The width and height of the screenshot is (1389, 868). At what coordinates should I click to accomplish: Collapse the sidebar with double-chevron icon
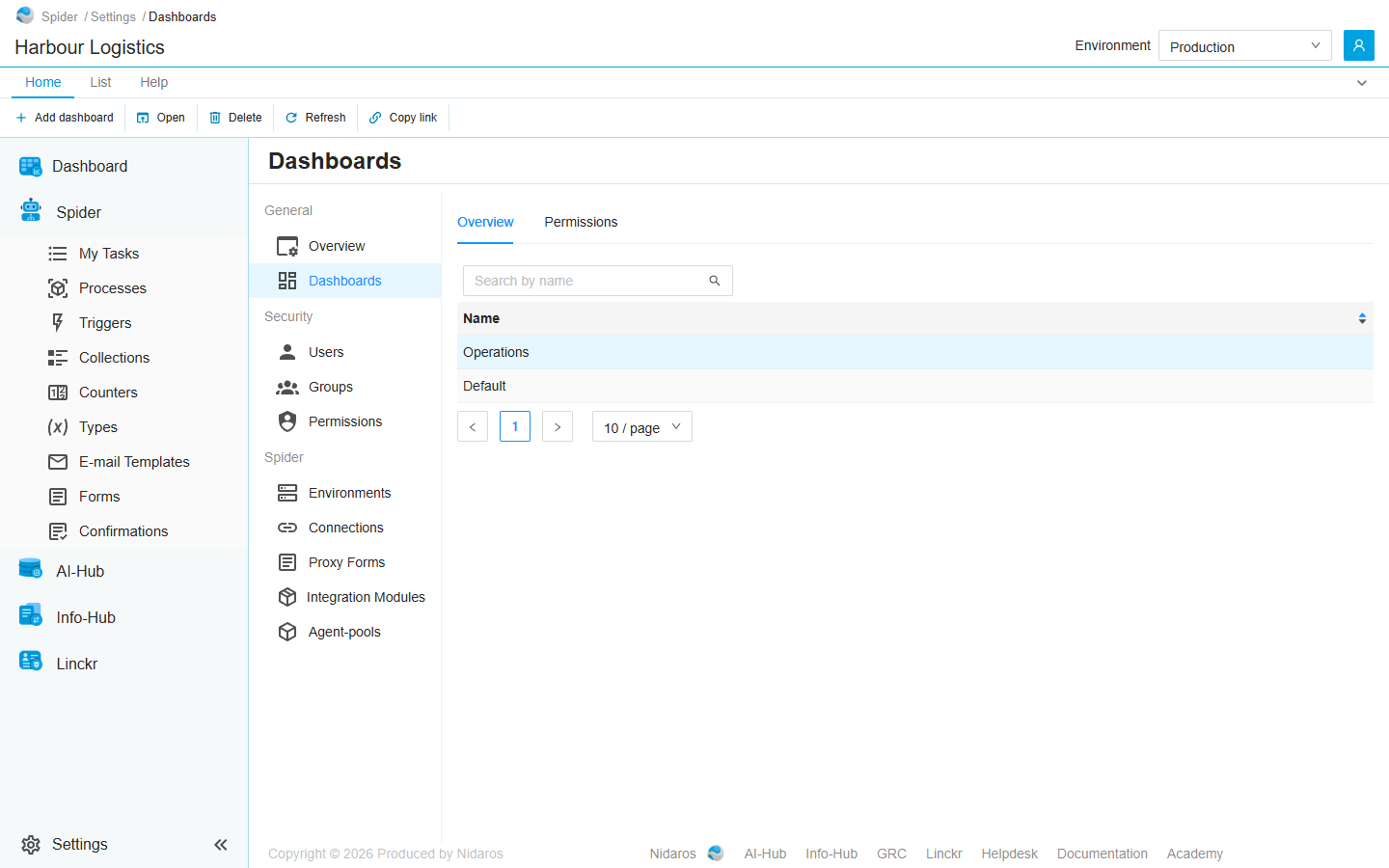(221, 845)
